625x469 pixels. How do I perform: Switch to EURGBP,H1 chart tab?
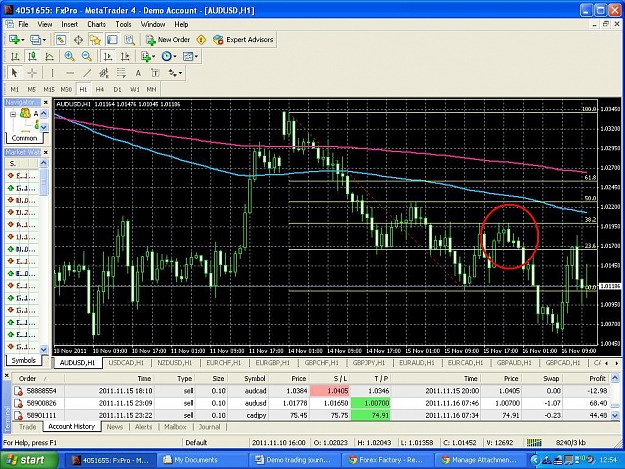click(273, 363)
